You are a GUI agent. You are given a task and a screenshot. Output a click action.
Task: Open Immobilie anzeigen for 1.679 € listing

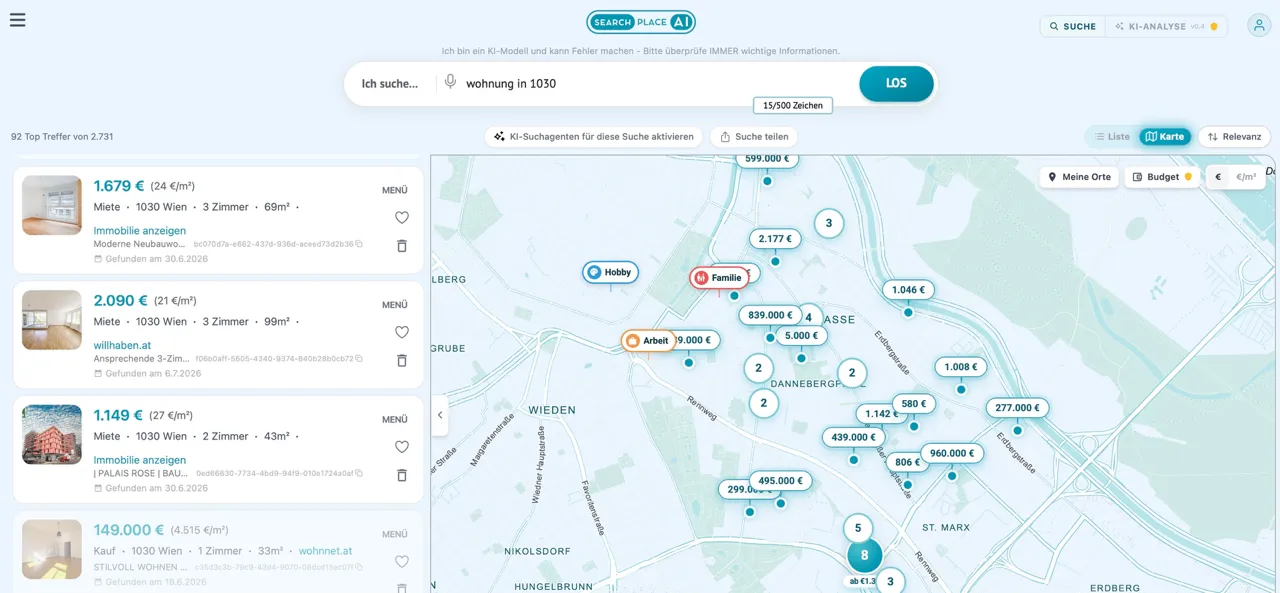pyautogui.click(x=140, y=231)
